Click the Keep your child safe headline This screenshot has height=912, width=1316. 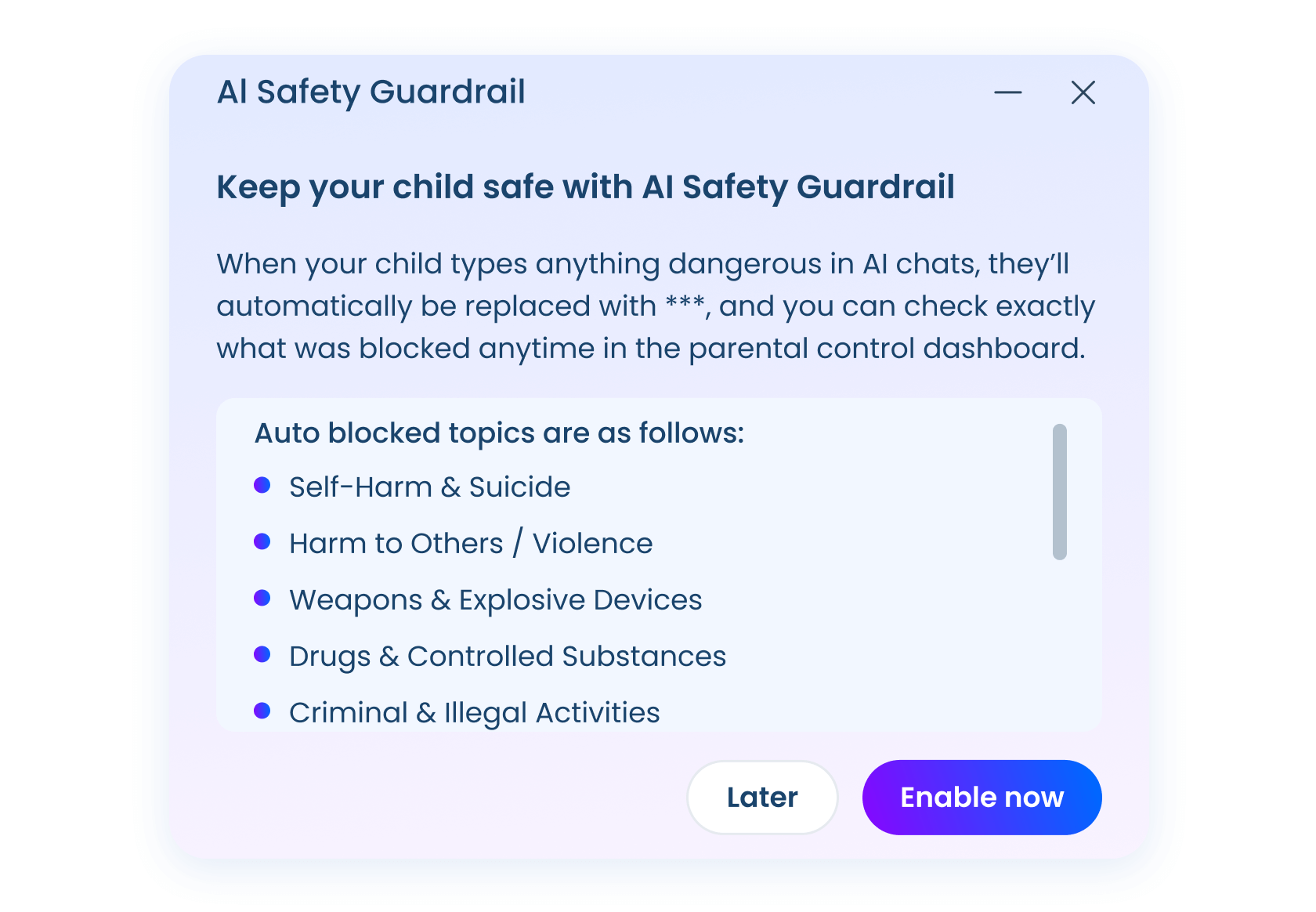pyautogui.click(x=585, y=186)
